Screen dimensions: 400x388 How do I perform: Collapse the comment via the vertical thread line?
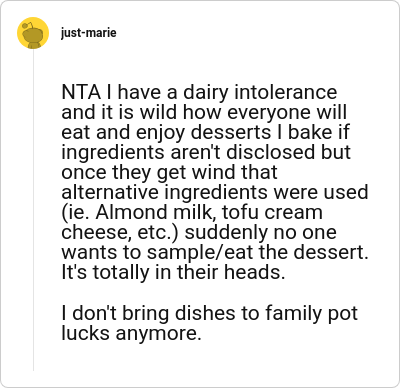click(x=33, y=210)
